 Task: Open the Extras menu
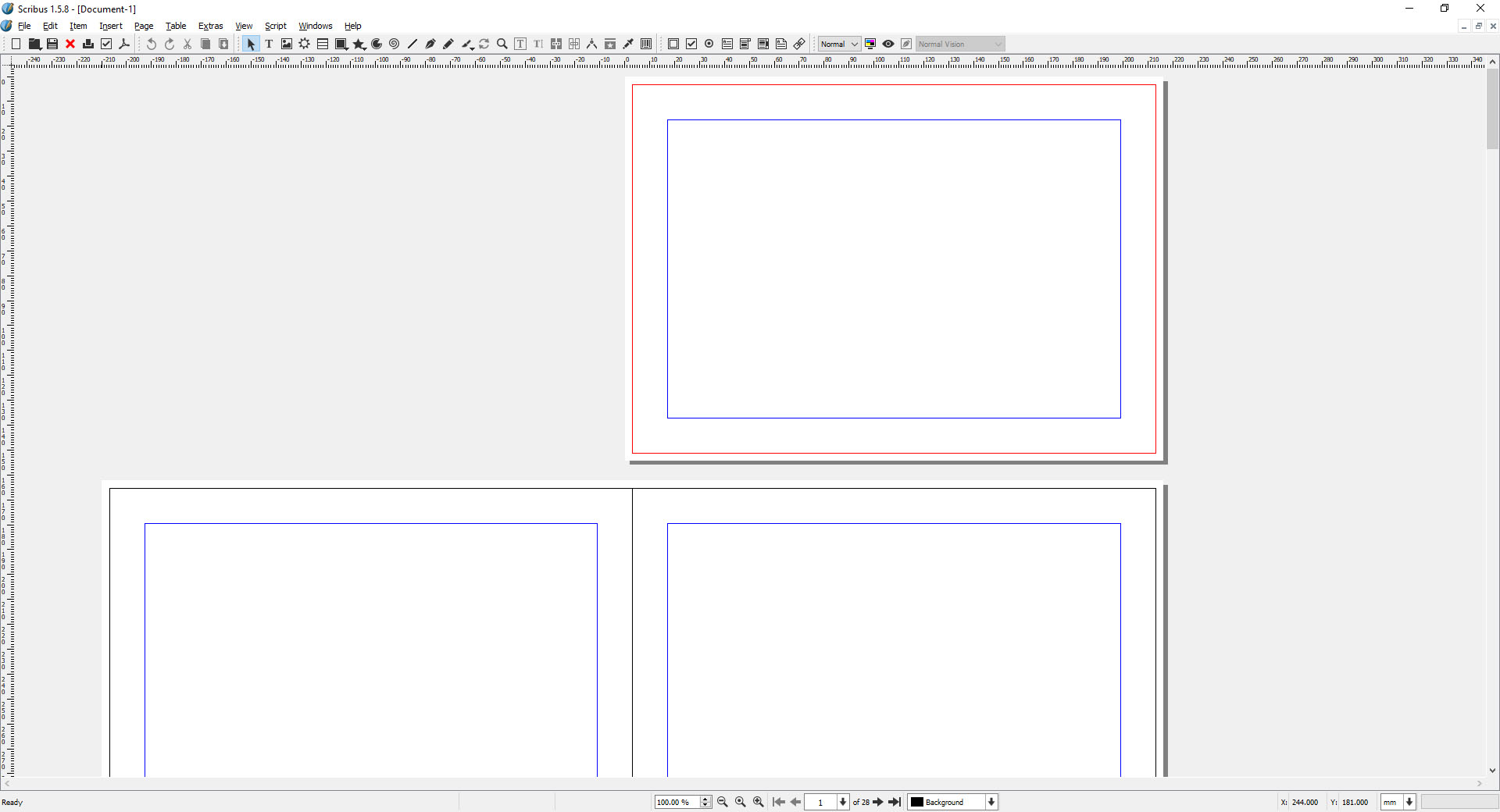[x=210, y=26]
